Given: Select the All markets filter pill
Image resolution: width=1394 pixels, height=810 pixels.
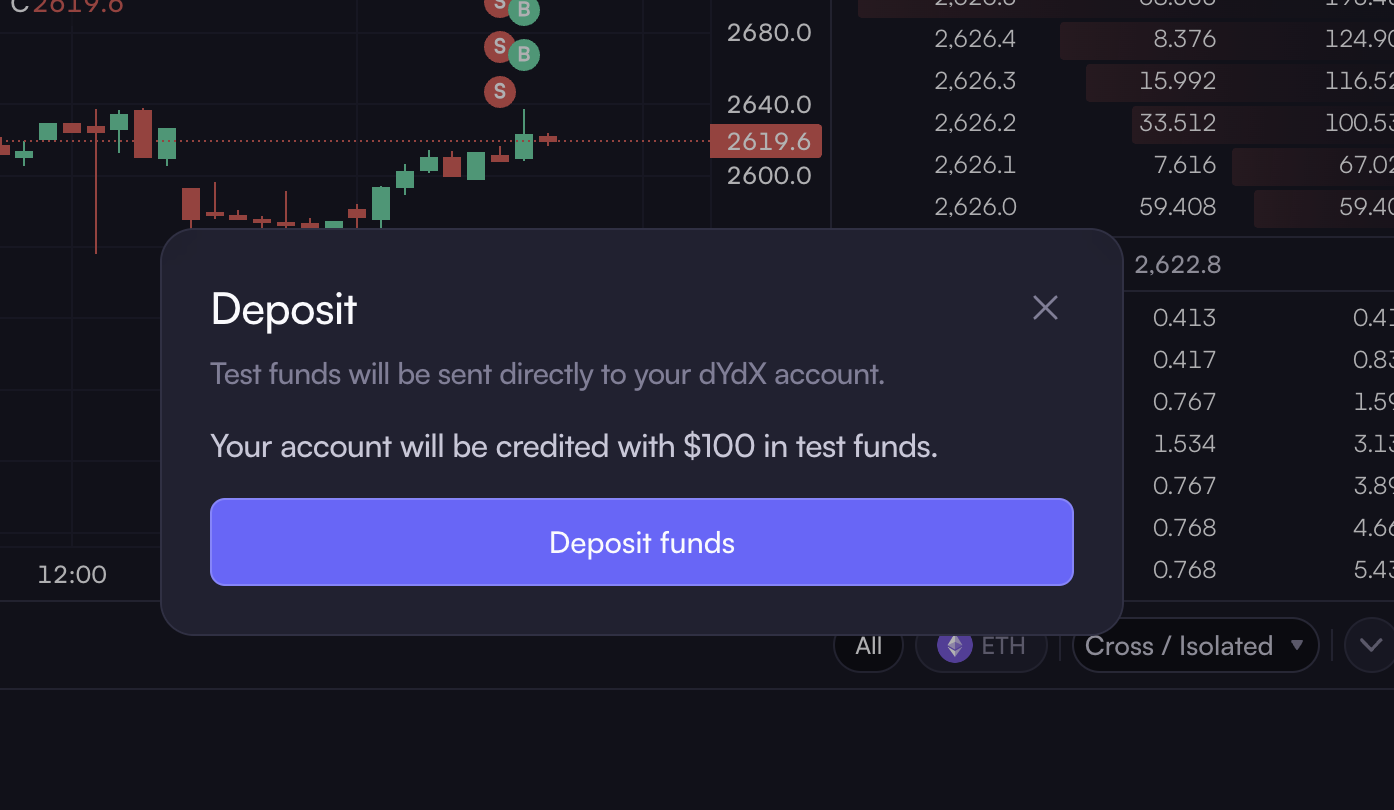Looking at the screenshot, I should (868, 646).
